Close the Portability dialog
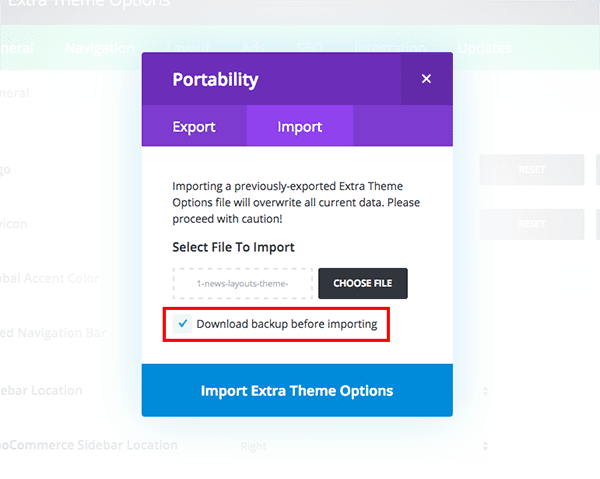Viewport: 600px width, 479px height. tap(426, 79)
